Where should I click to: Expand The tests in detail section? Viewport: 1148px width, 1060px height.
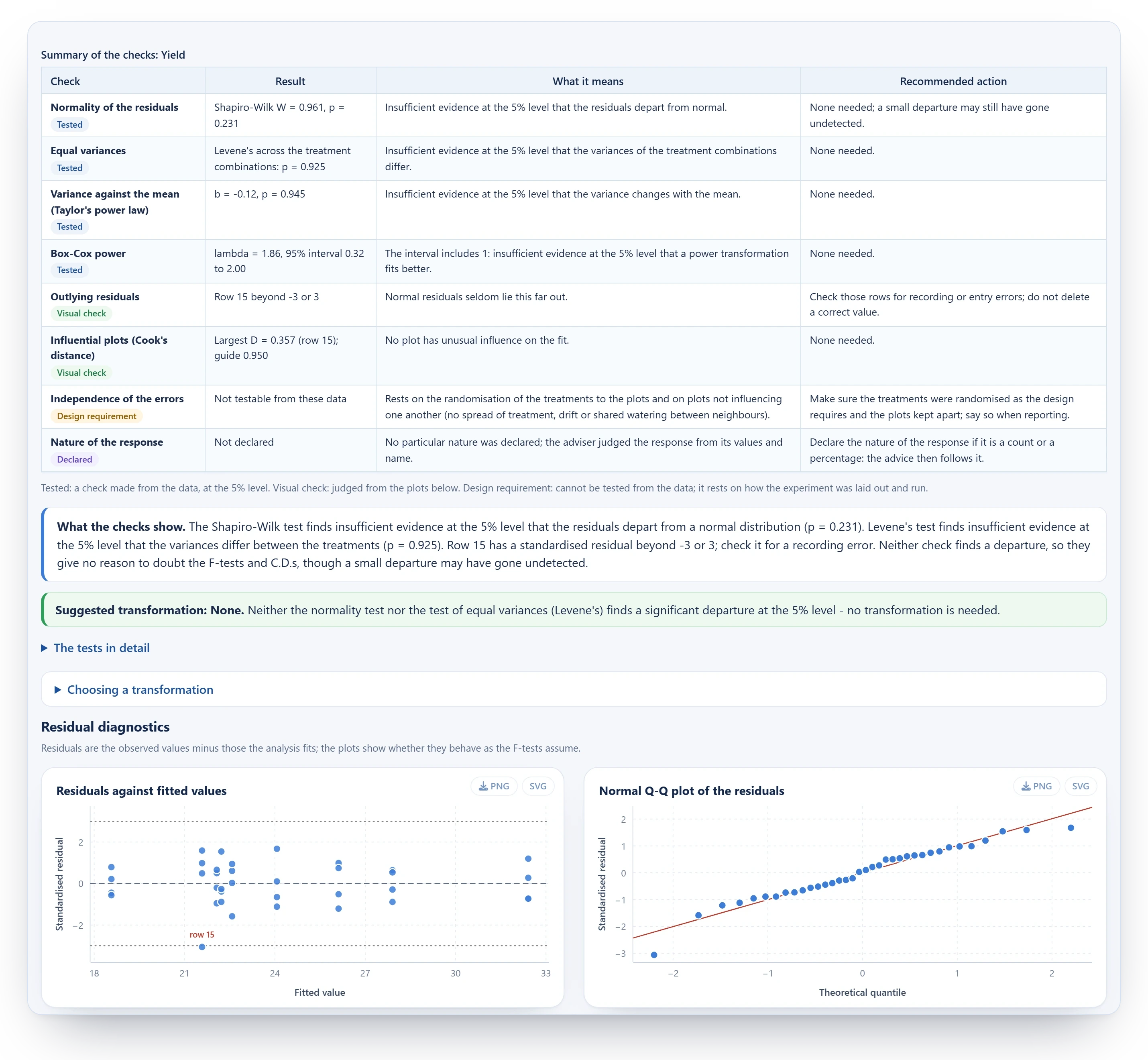[95, 648]
